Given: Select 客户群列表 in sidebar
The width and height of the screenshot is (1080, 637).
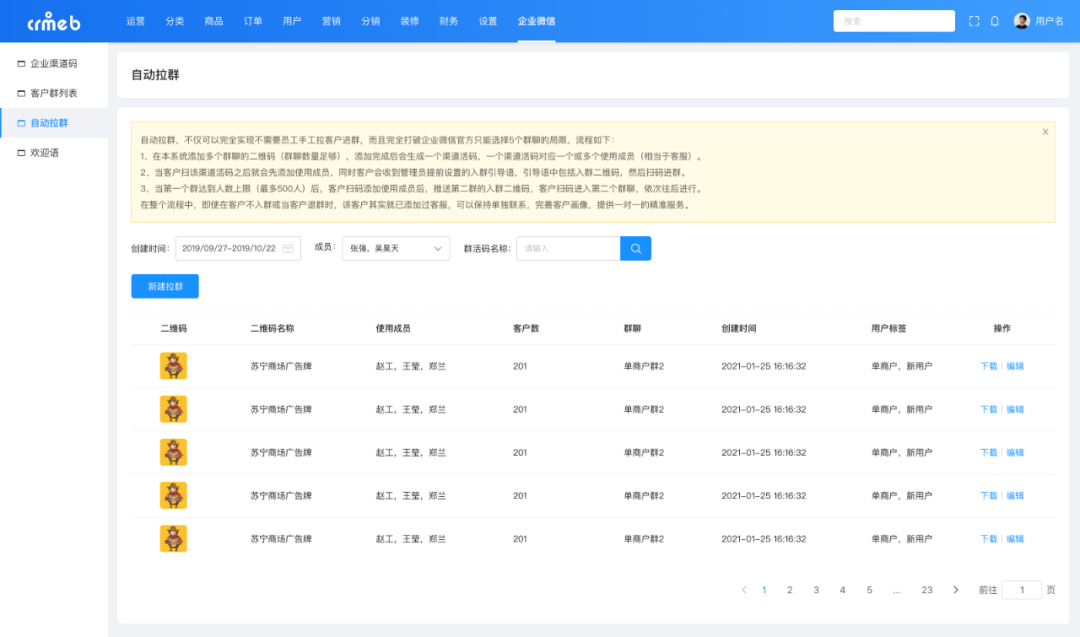Looking at the screenshot, I should (54, 93).
